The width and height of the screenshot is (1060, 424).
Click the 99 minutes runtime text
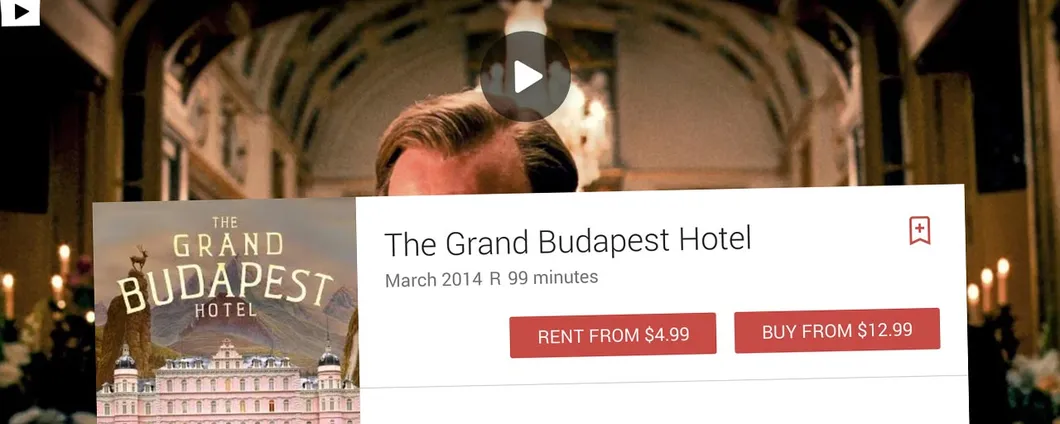[x=553, y=277]
